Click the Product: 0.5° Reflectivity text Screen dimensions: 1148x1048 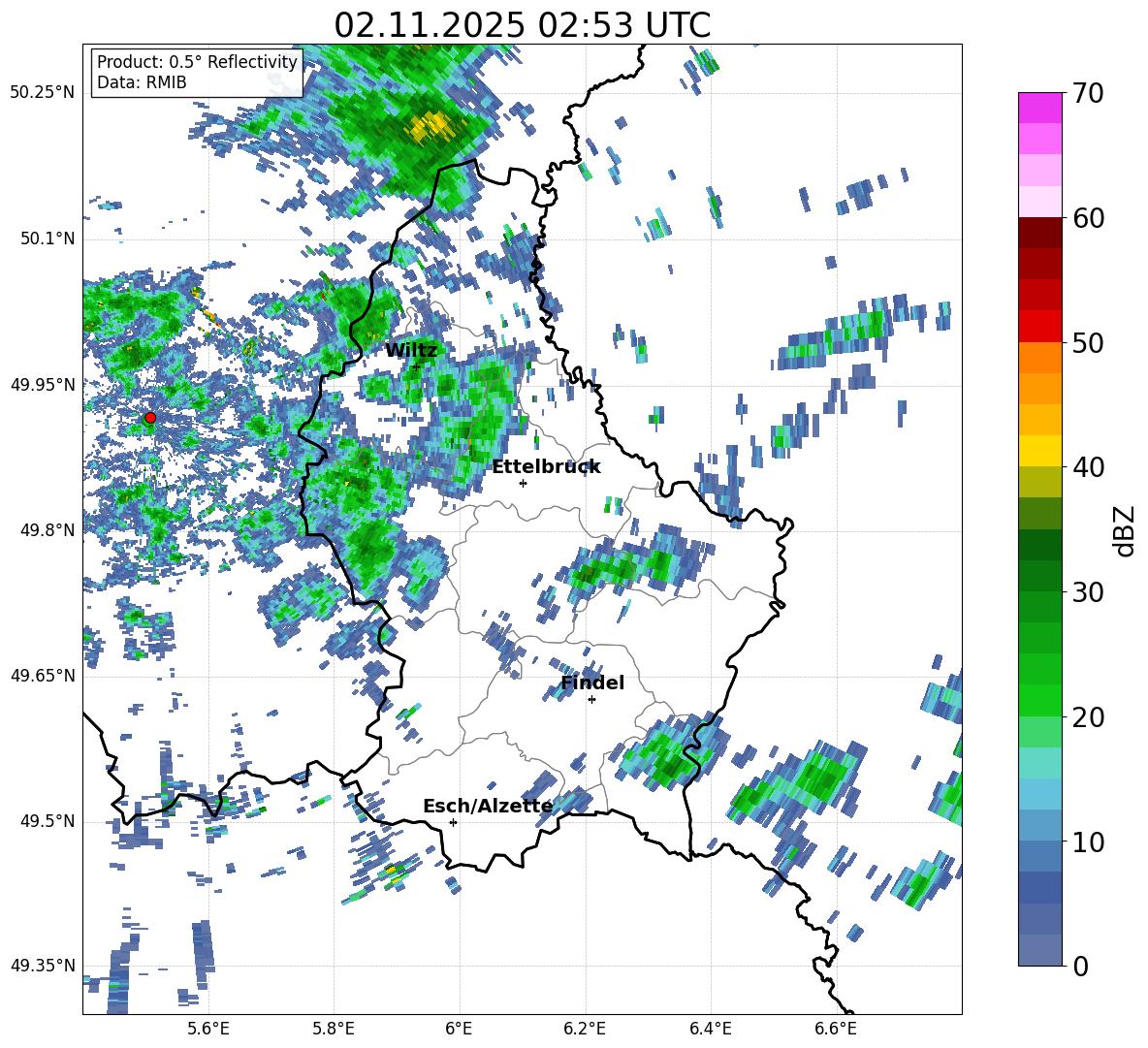197,62
